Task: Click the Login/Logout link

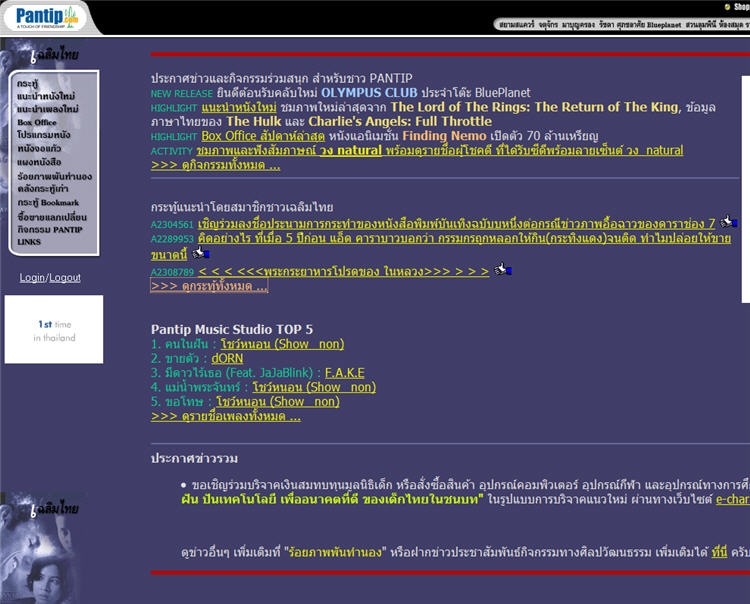Action: tap(50, 278)
